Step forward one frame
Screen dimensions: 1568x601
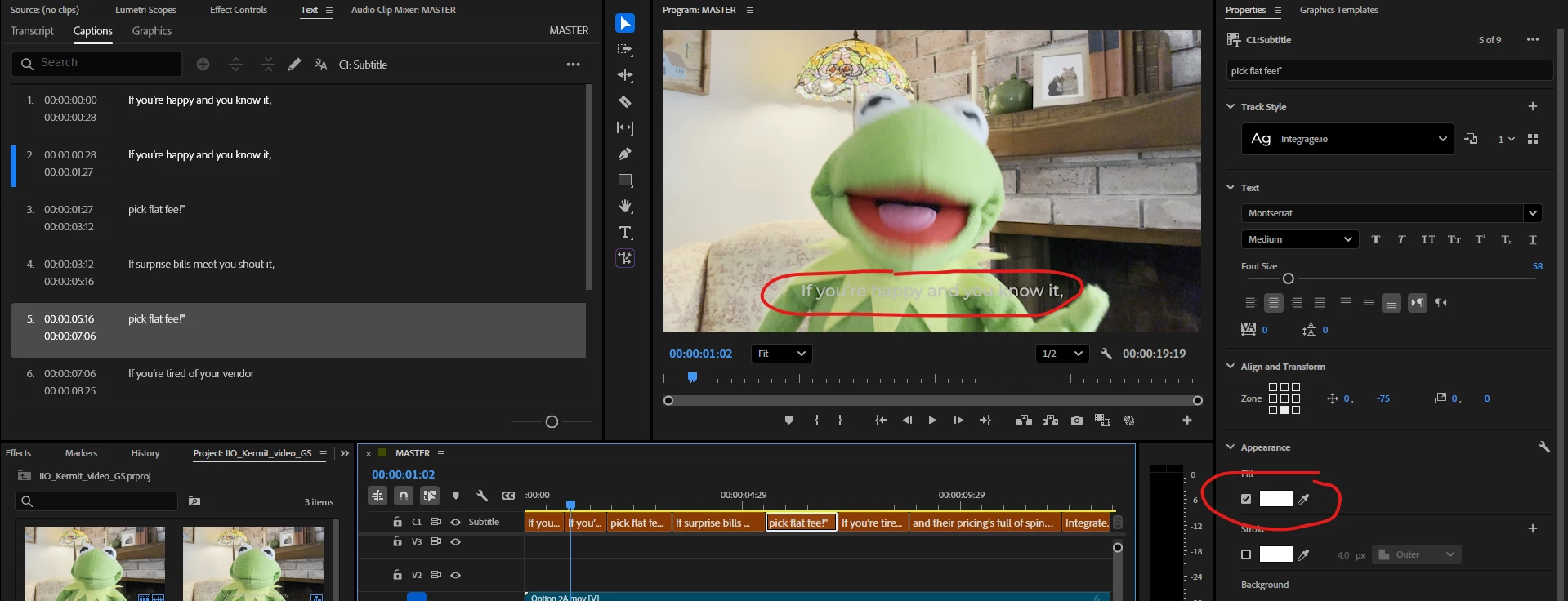tap(958, 421)
